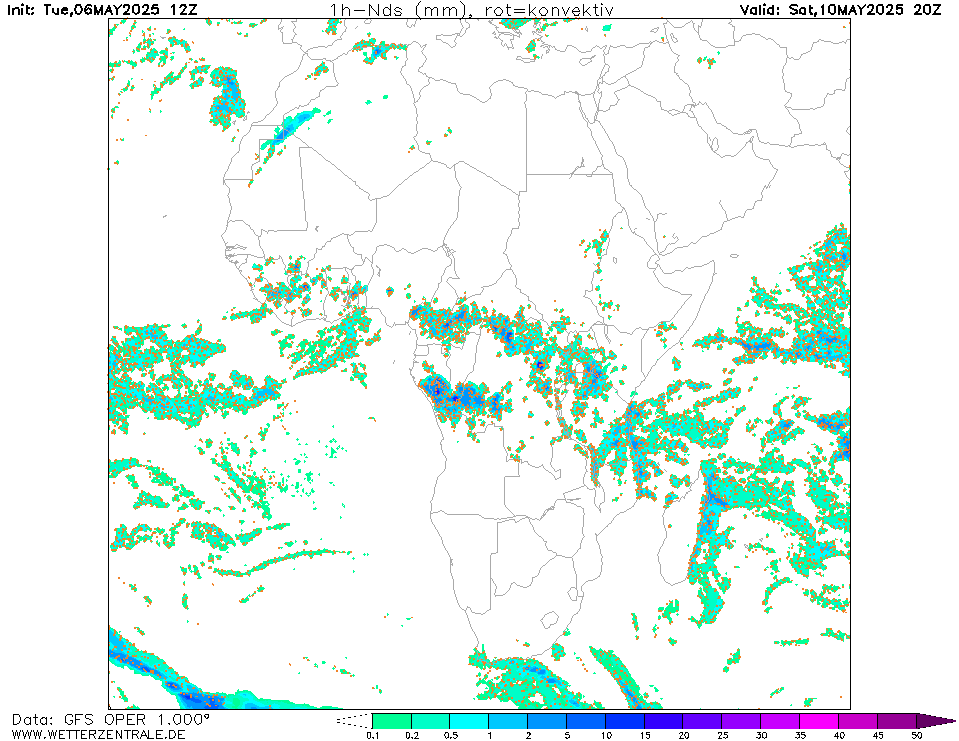Select legend color swatch between 10 and 15
This screenshot has height=741, width=959.
click(625, 721)
